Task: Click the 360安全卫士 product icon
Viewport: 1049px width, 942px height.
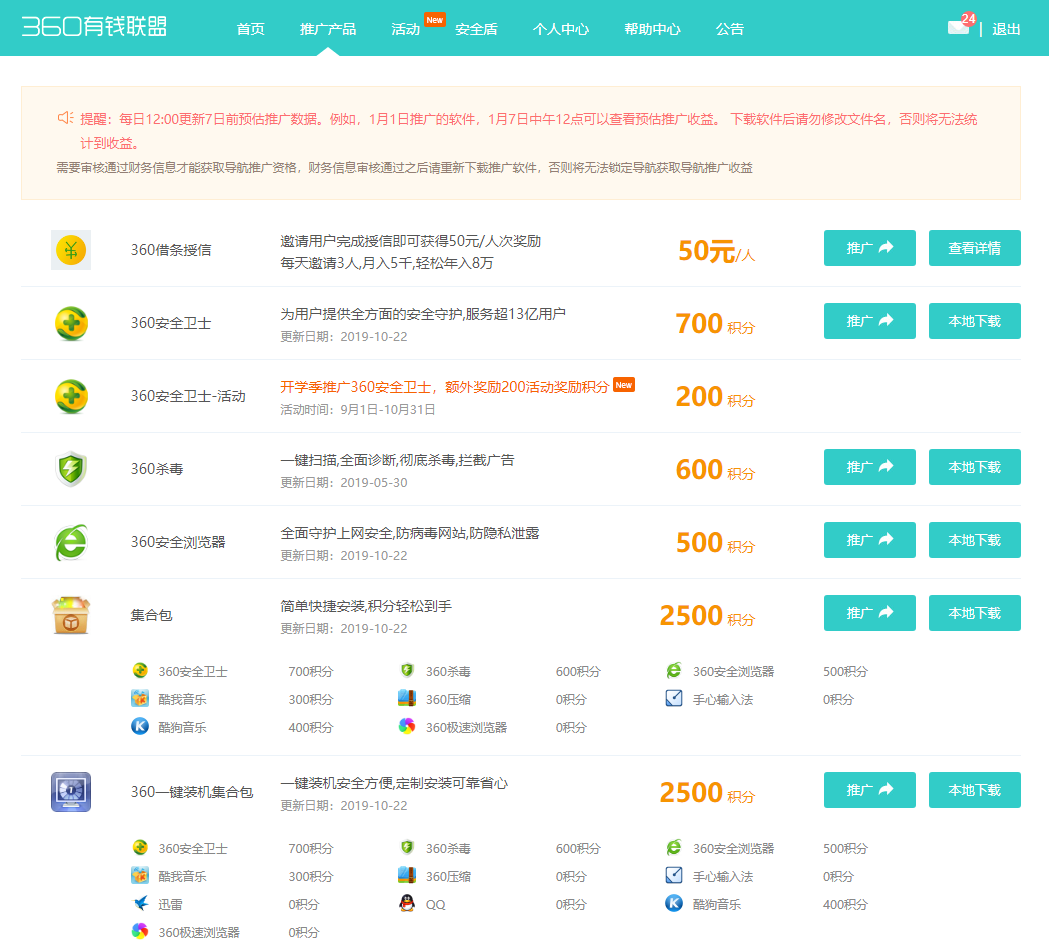Action: coord(71,323)
